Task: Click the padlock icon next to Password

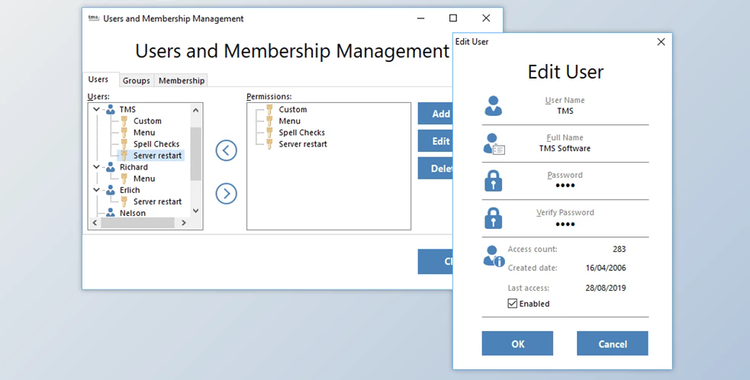Action: point(493,181)
